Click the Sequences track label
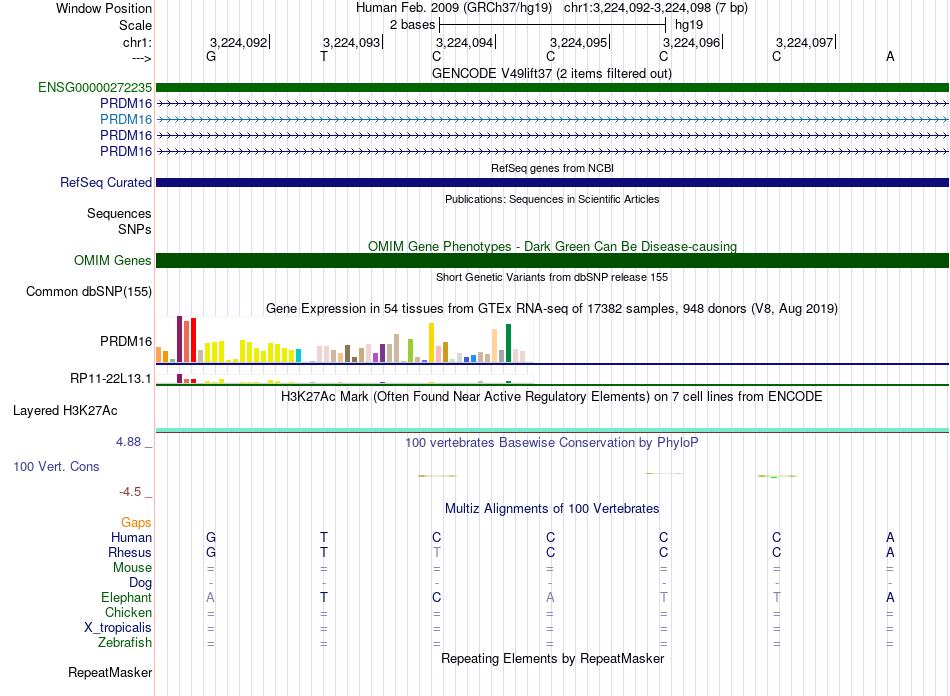This screenshot has height=696, width=950. pyautogui.click(x=119, y=213)
